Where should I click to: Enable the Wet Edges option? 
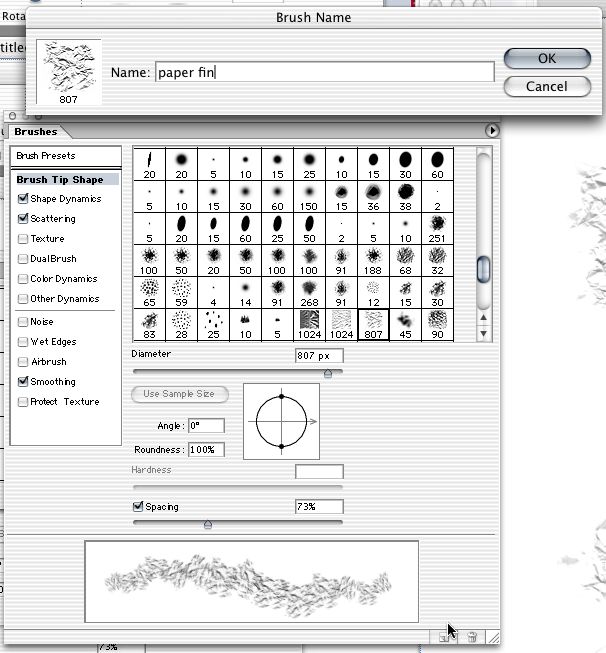point(23,342)
